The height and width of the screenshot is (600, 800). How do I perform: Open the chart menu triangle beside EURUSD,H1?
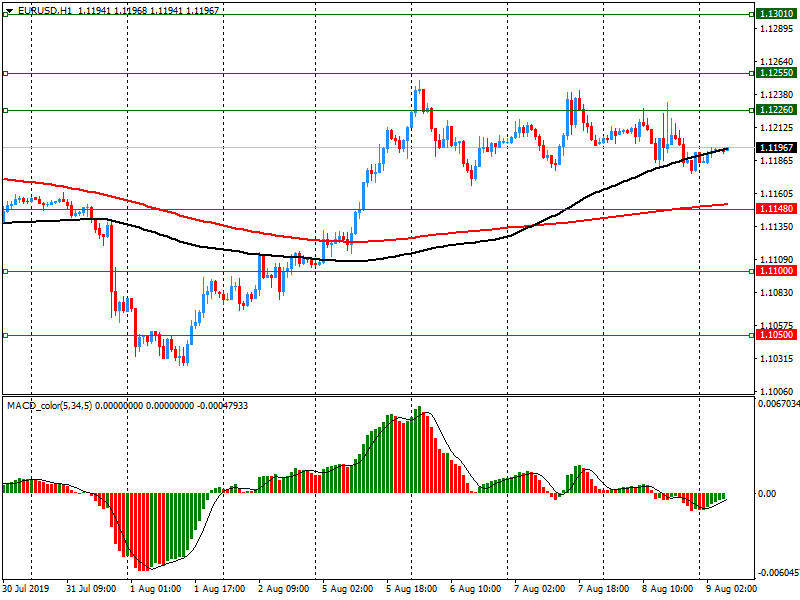pyautogui.click(x=9, y=11)
